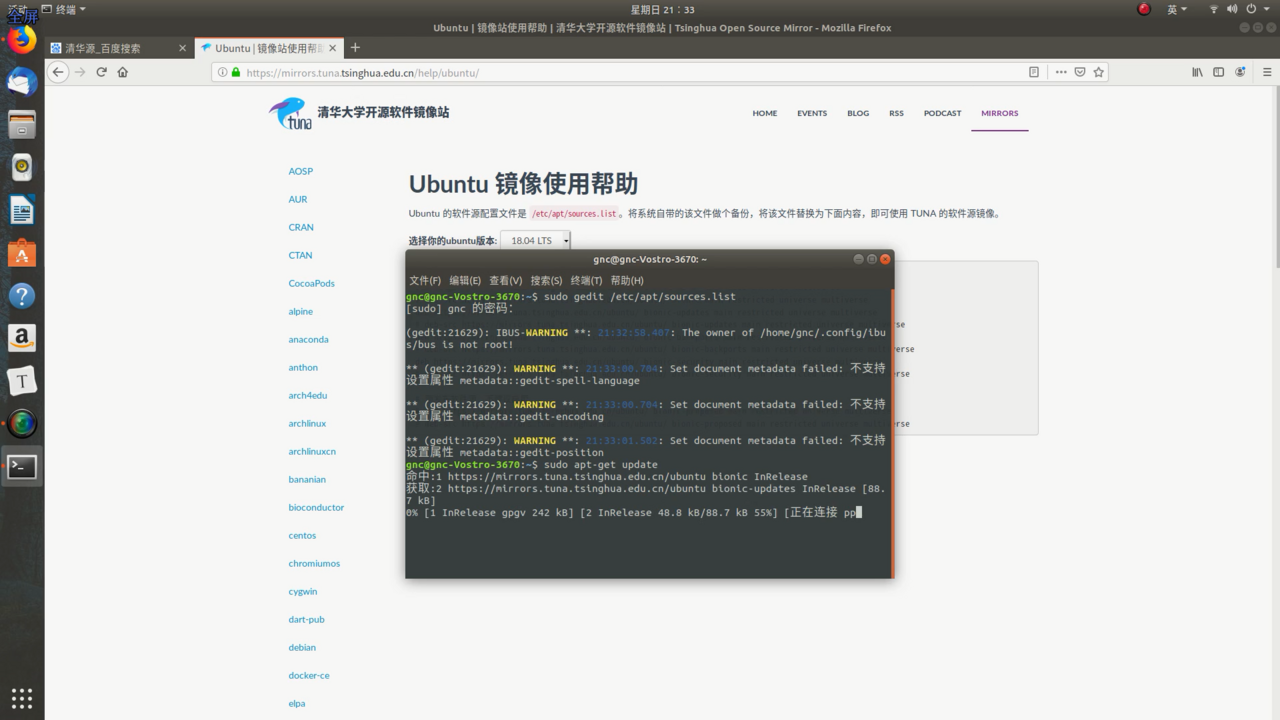Reload the page in Firefox

pos(101,72)
